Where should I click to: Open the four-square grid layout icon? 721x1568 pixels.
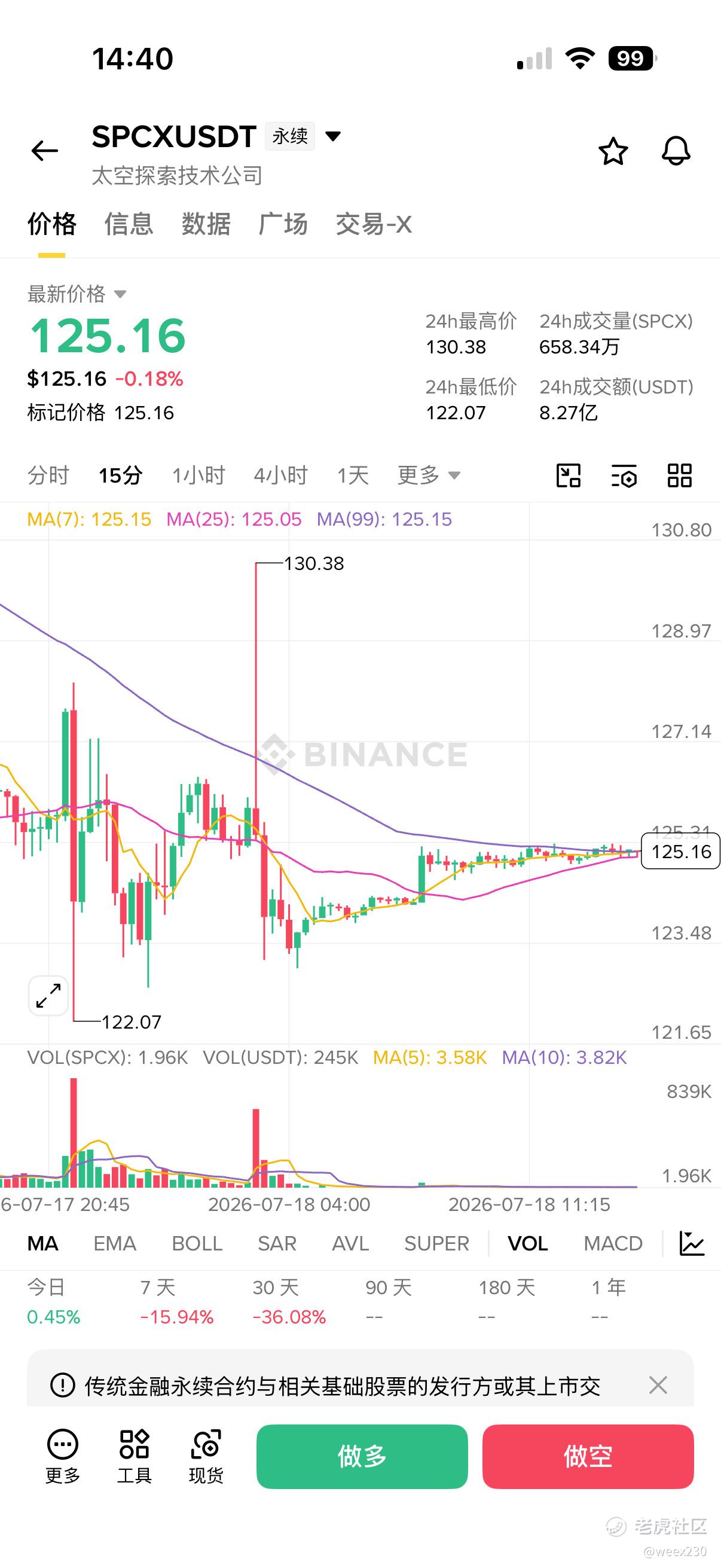pyautogui.click(x=680, y=475)
